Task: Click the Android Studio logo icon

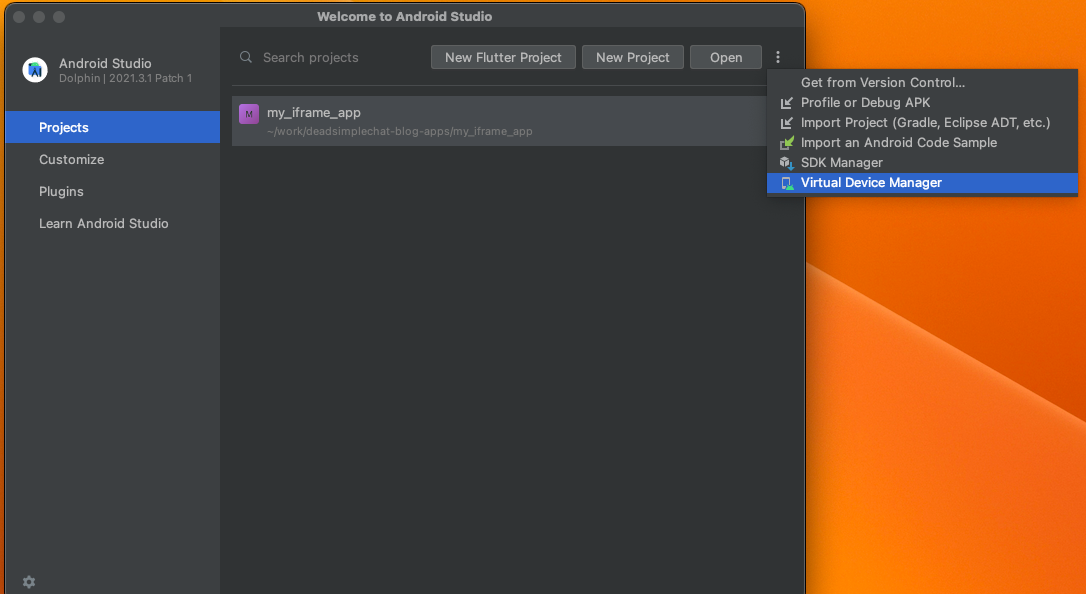Action: click(35, 70)
